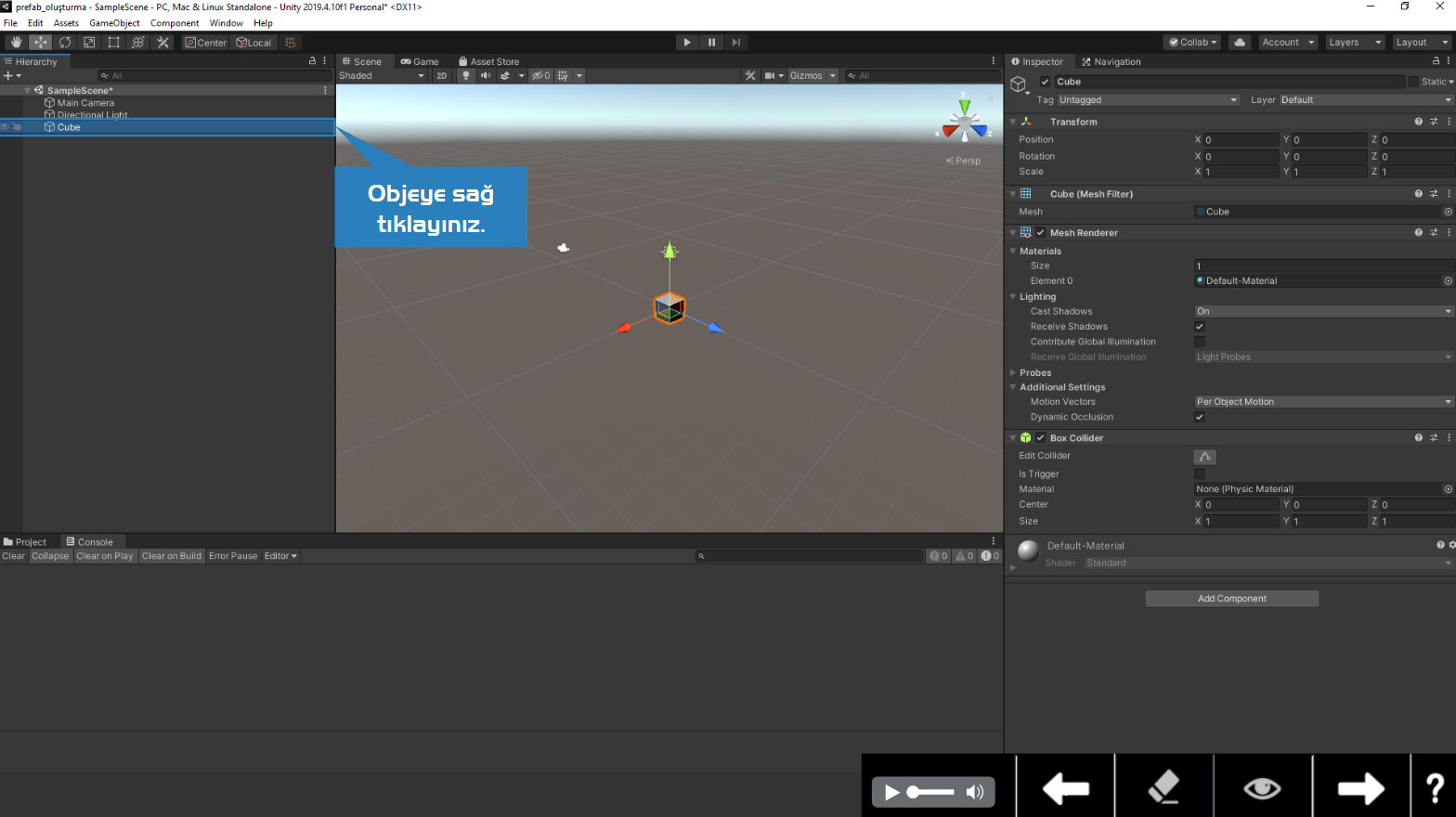Open the Assets menu
Screen dimensions: 1456x817
coord(66,23)
